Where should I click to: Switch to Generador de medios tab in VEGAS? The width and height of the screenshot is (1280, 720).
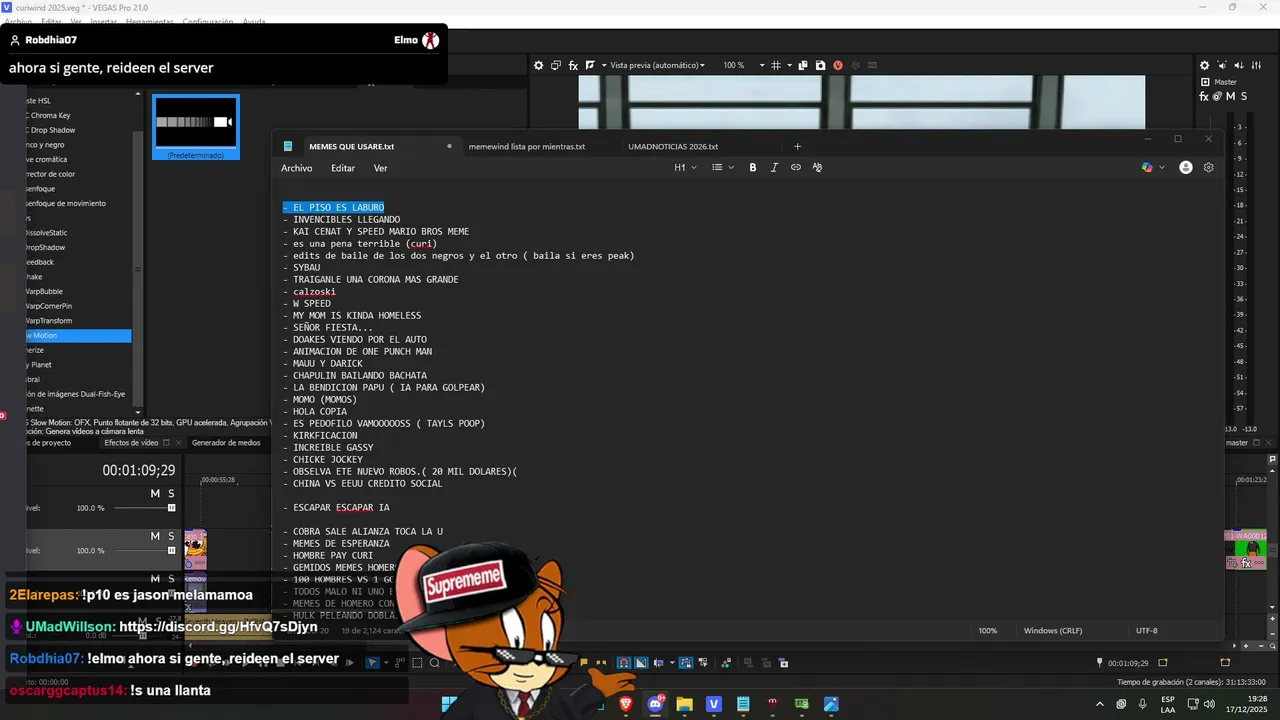click(226, 443)
